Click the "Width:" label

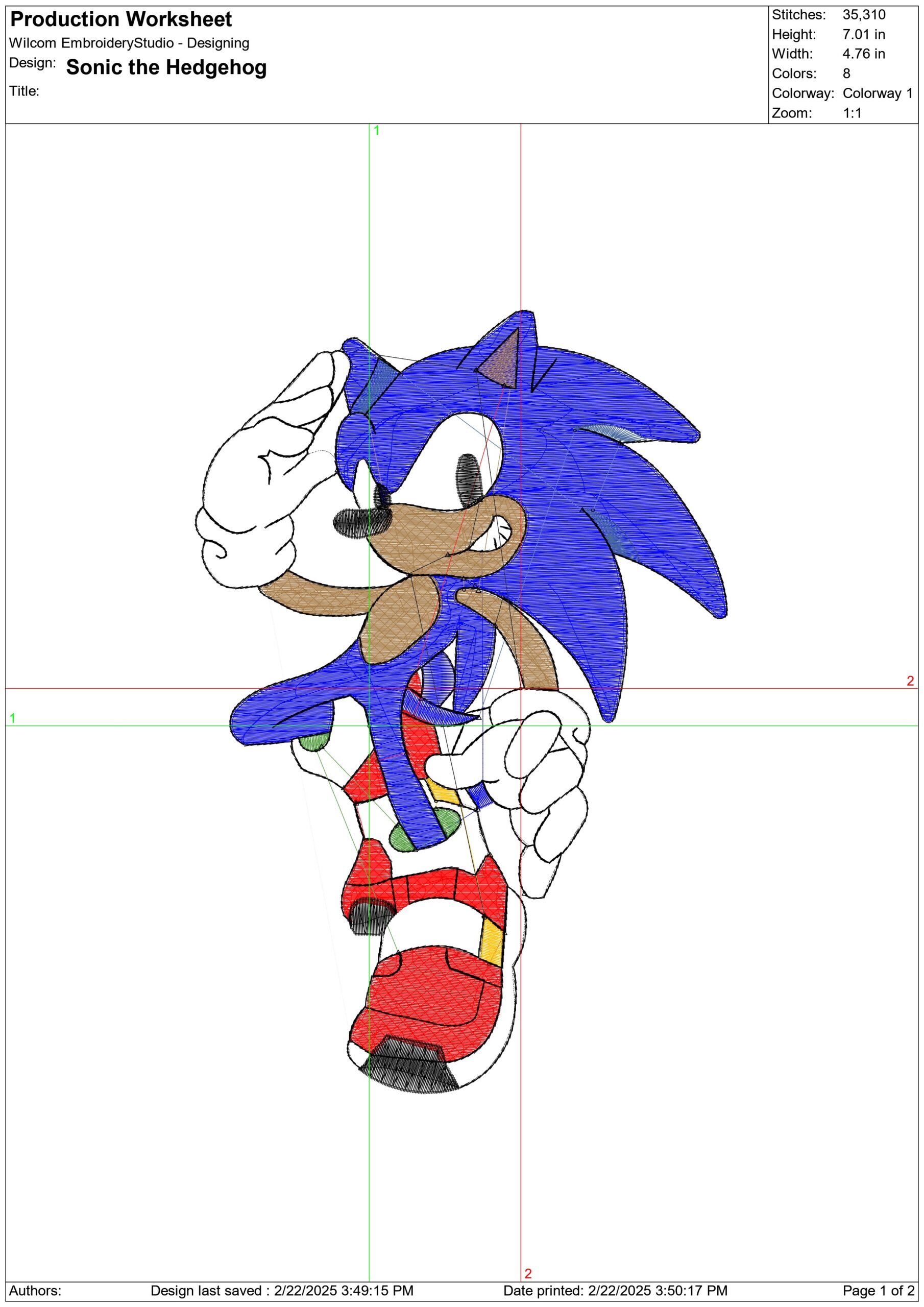point(792,54)
